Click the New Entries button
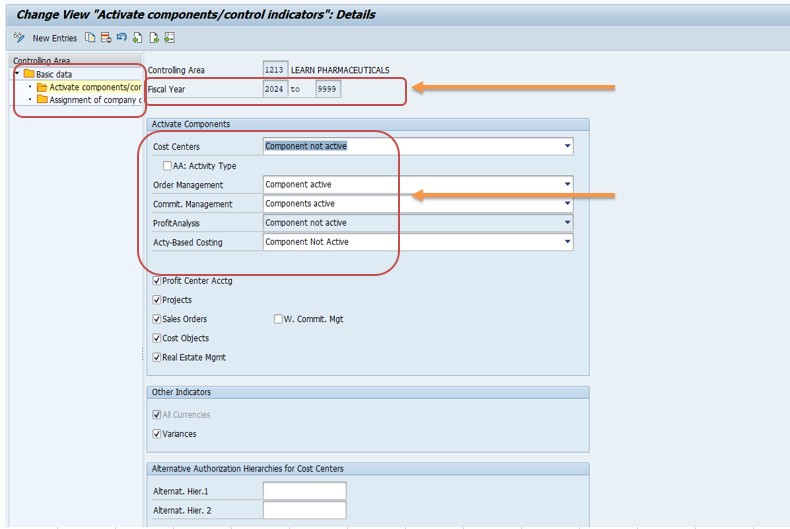 click(x=54, y=38)
